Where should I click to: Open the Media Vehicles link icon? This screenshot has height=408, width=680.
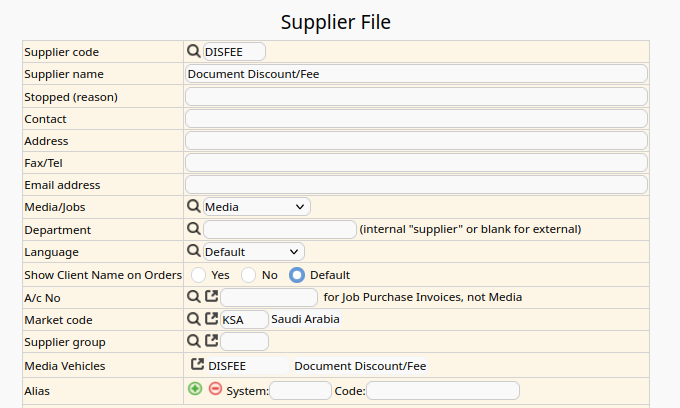tap(198, 365)
